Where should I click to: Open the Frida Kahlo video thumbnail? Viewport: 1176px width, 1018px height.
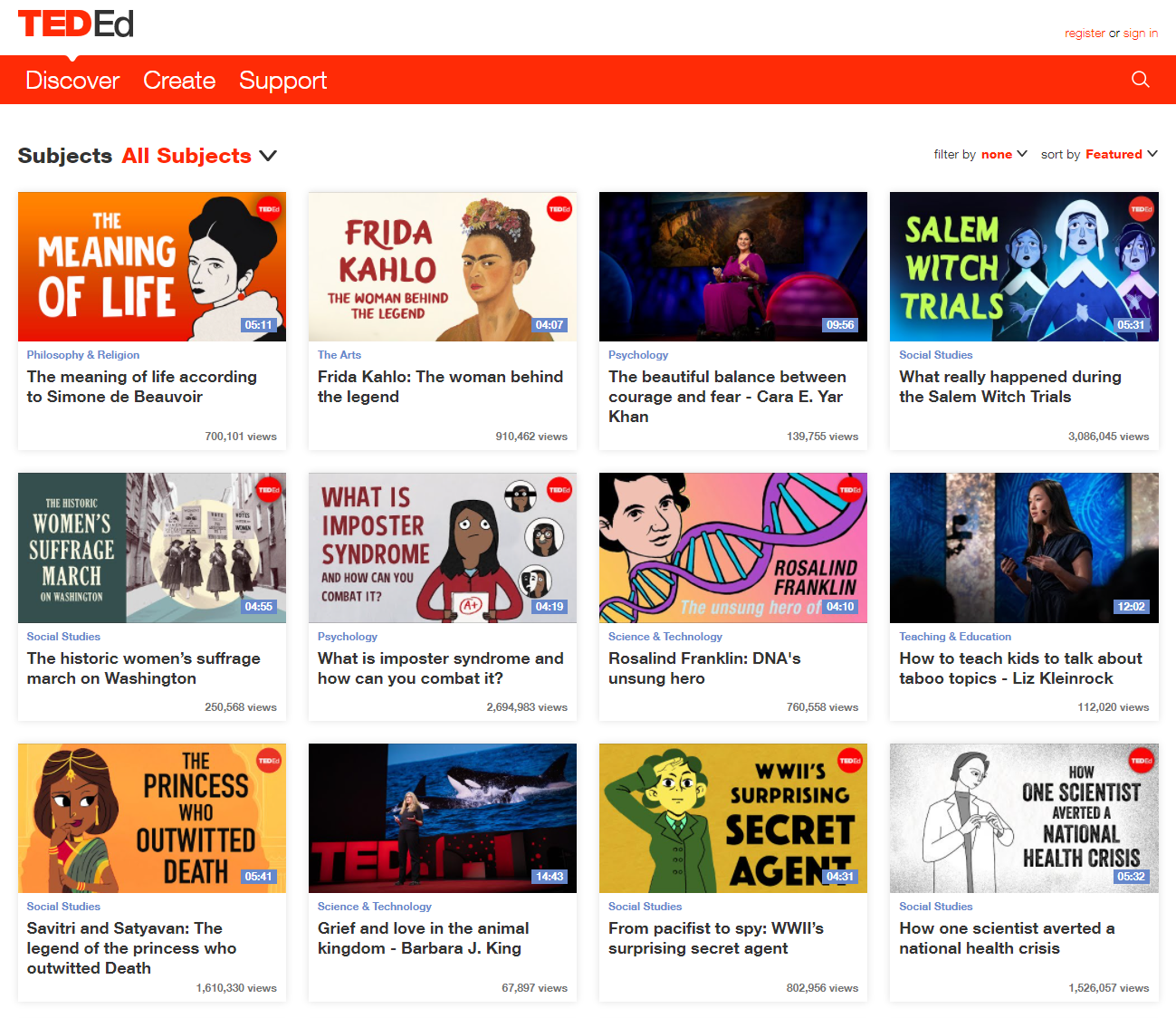pyautogui.click(x=443, y=266)
